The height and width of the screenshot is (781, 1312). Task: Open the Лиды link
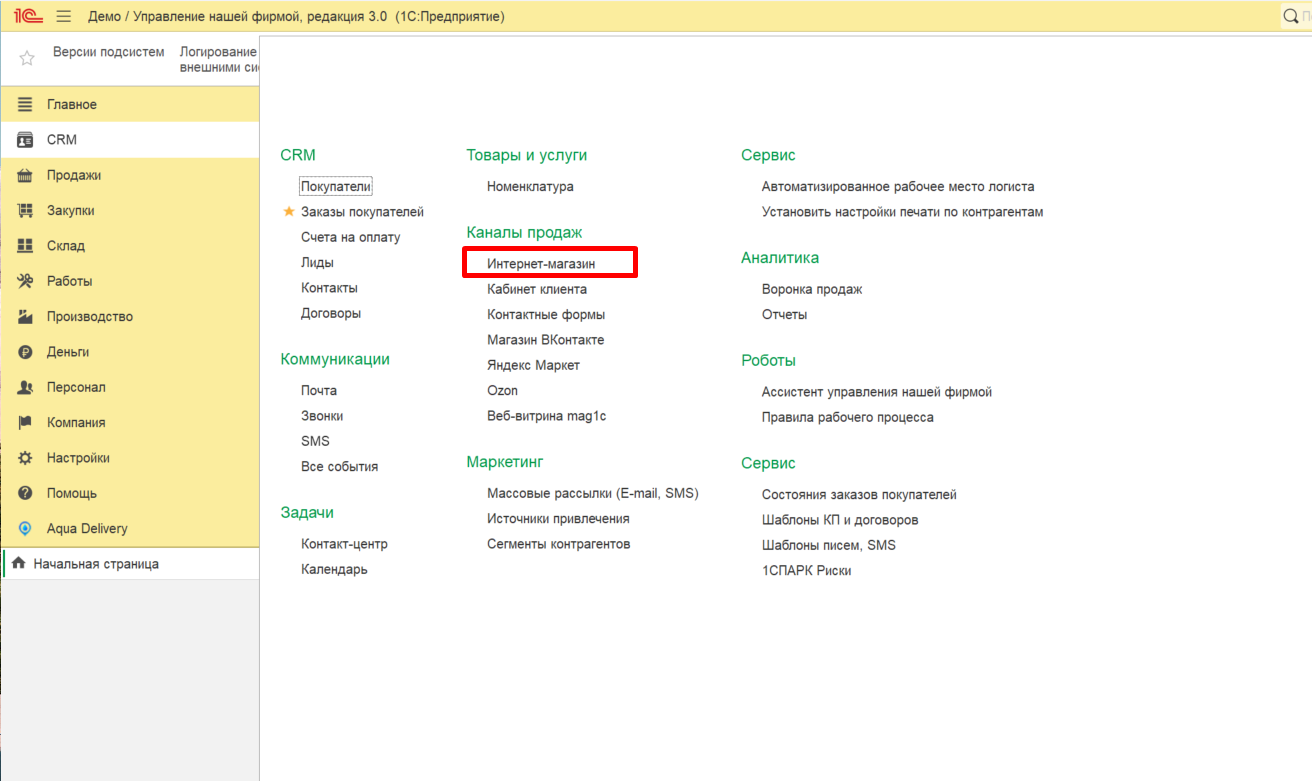coord(317,263)
